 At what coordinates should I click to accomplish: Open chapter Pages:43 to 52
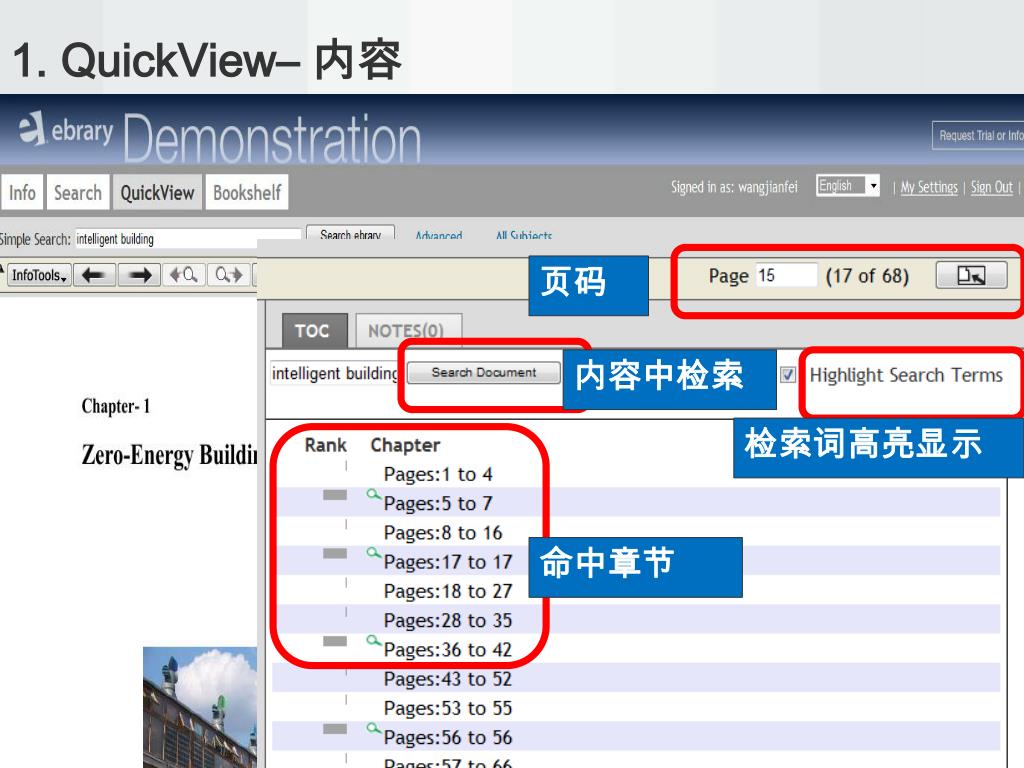pos(448,679)
